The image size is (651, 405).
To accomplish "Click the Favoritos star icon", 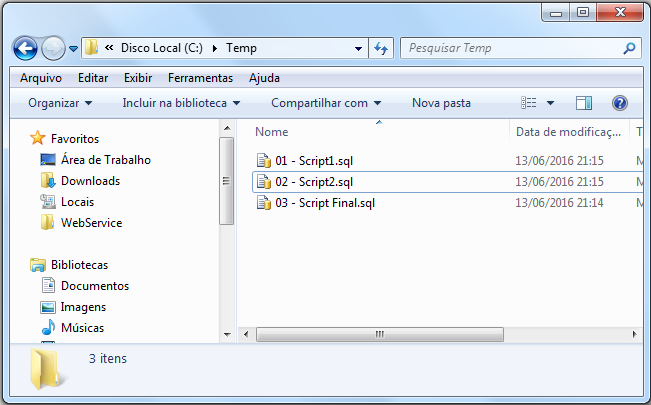I will click(37, 138).
